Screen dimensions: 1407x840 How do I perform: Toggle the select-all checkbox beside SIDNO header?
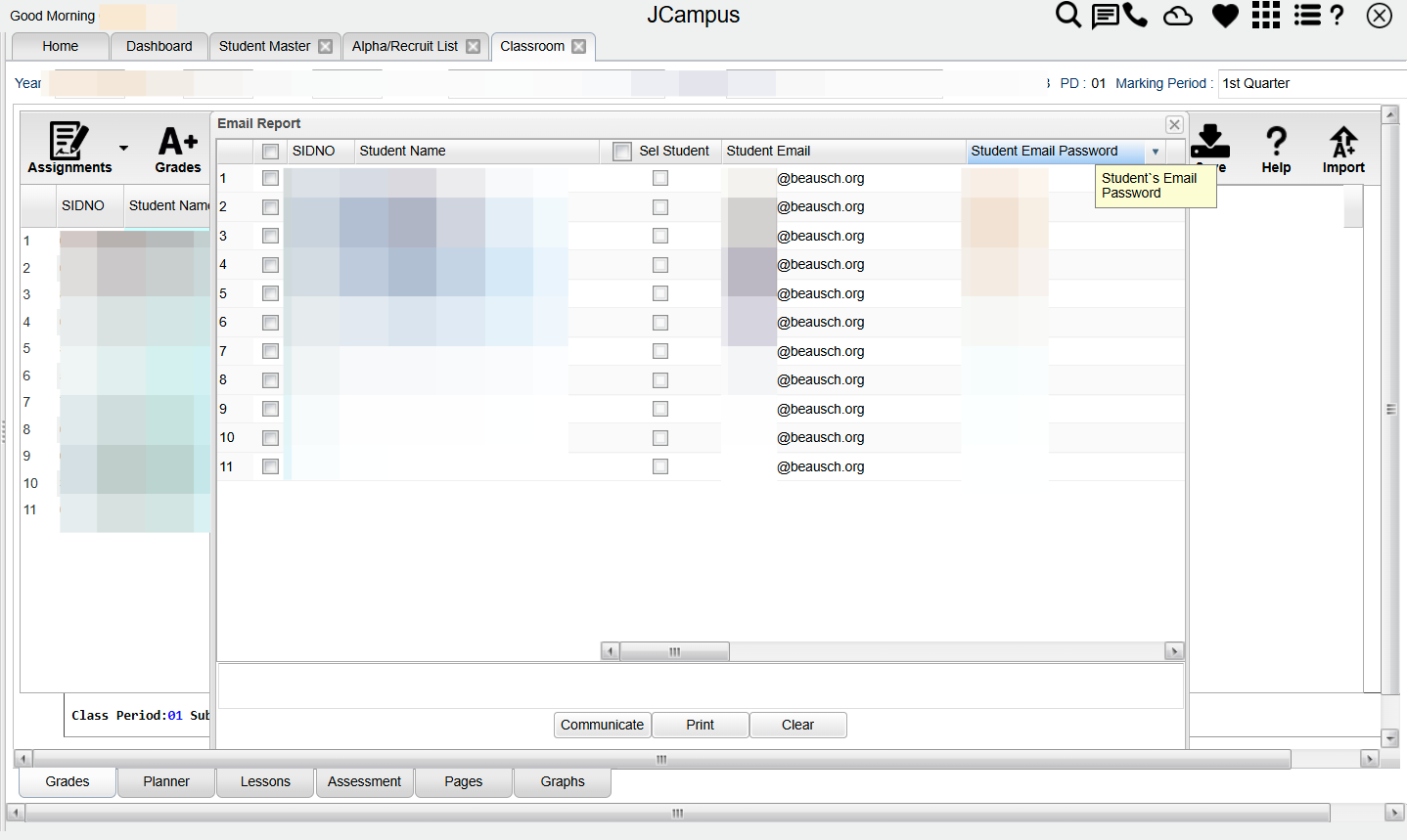coord(271,152)
